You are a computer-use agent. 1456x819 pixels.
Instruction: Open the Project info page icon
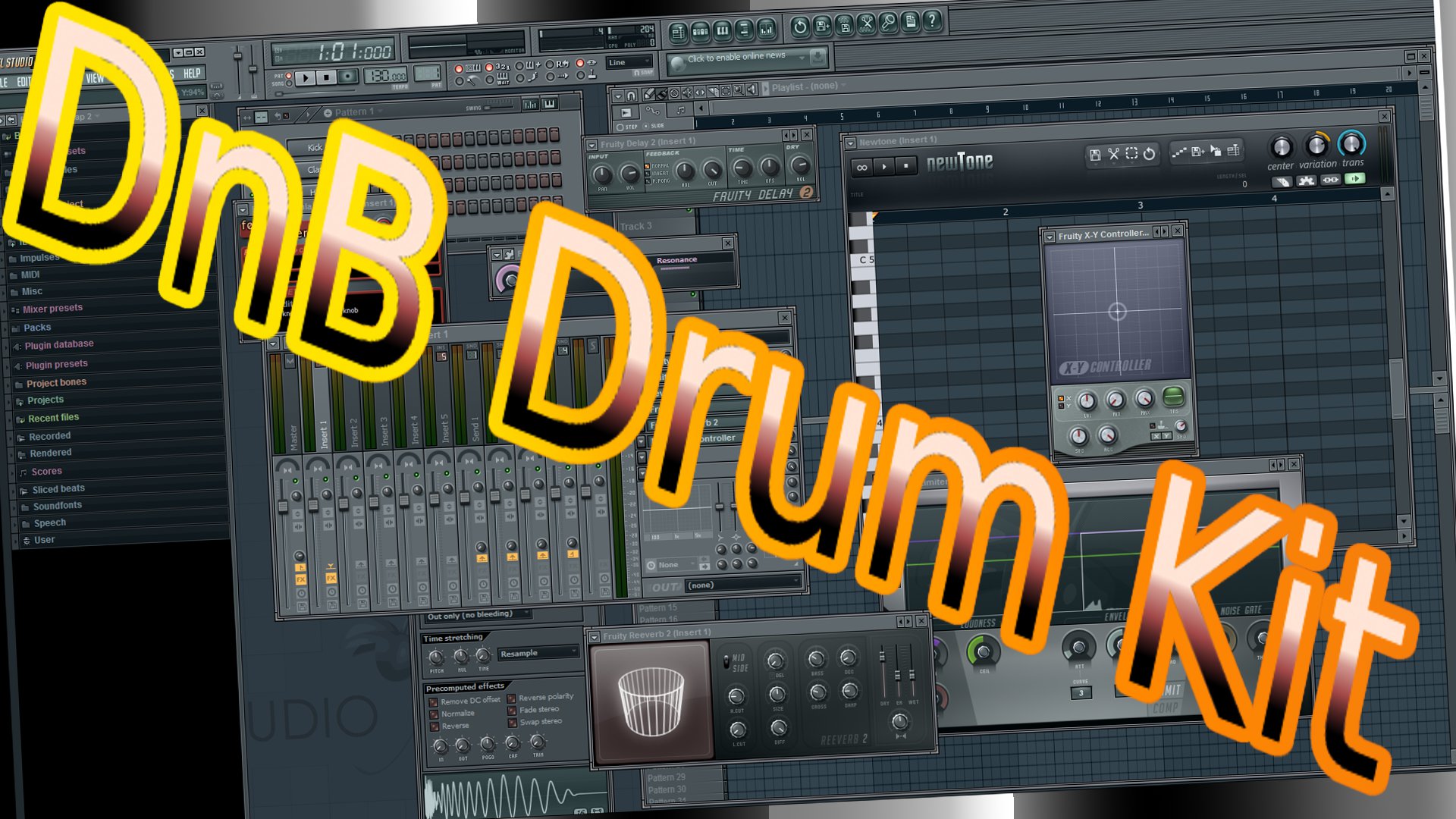(911, 22)
